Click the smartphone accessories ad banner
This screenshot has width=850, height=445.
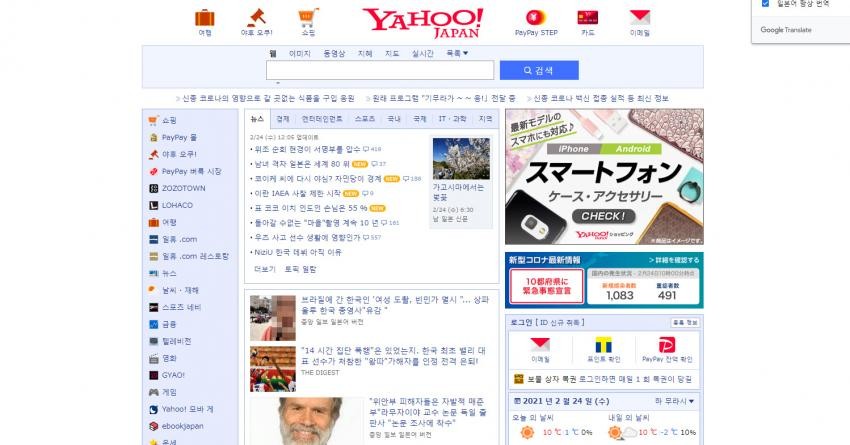coord(604,177)
